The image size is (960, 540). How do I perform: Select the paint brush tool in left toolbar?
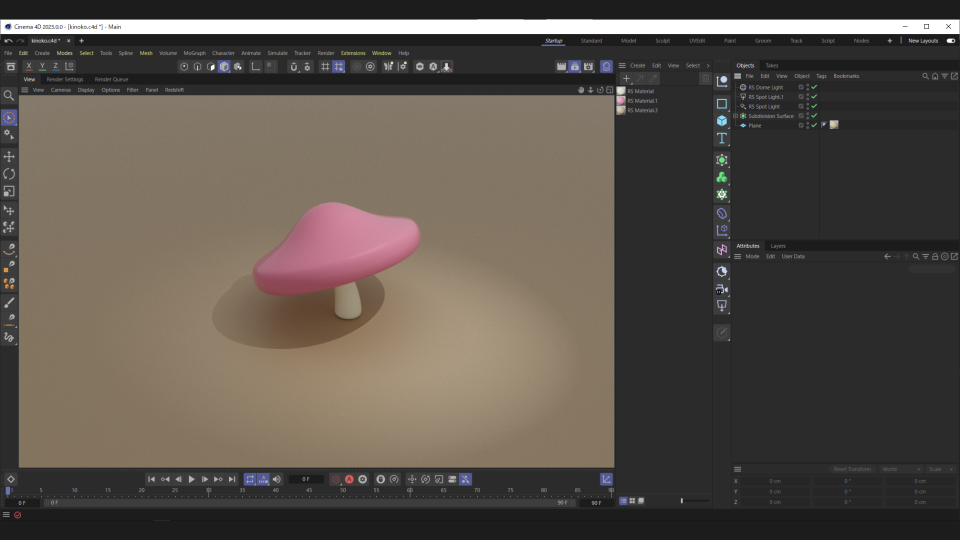pyautogui.click(x=9, y=303)
